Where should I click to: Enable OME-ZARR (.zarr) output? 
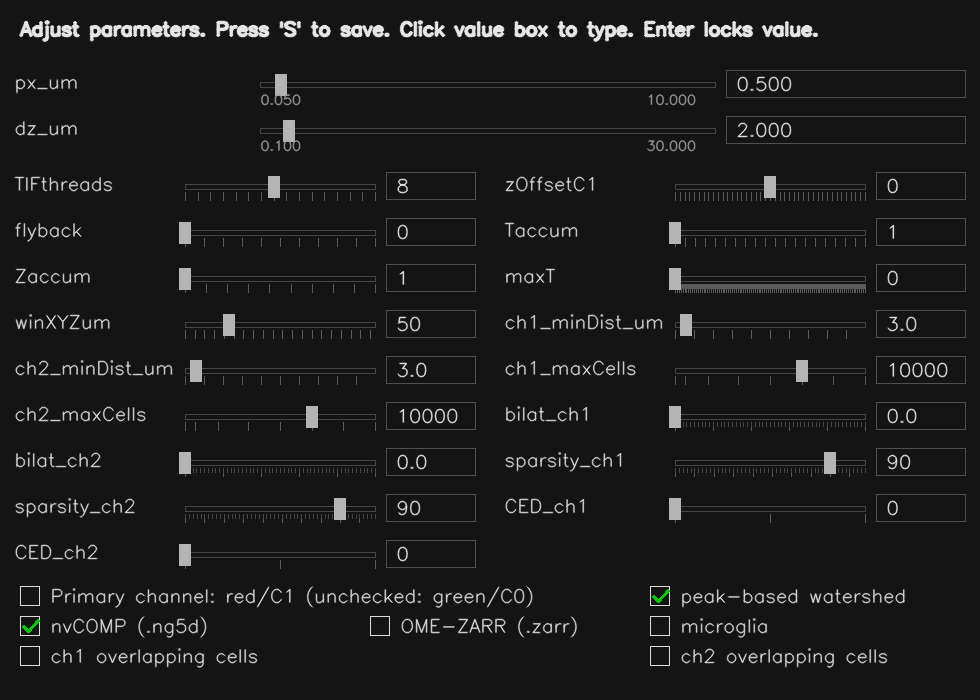(x=380, y=626)
